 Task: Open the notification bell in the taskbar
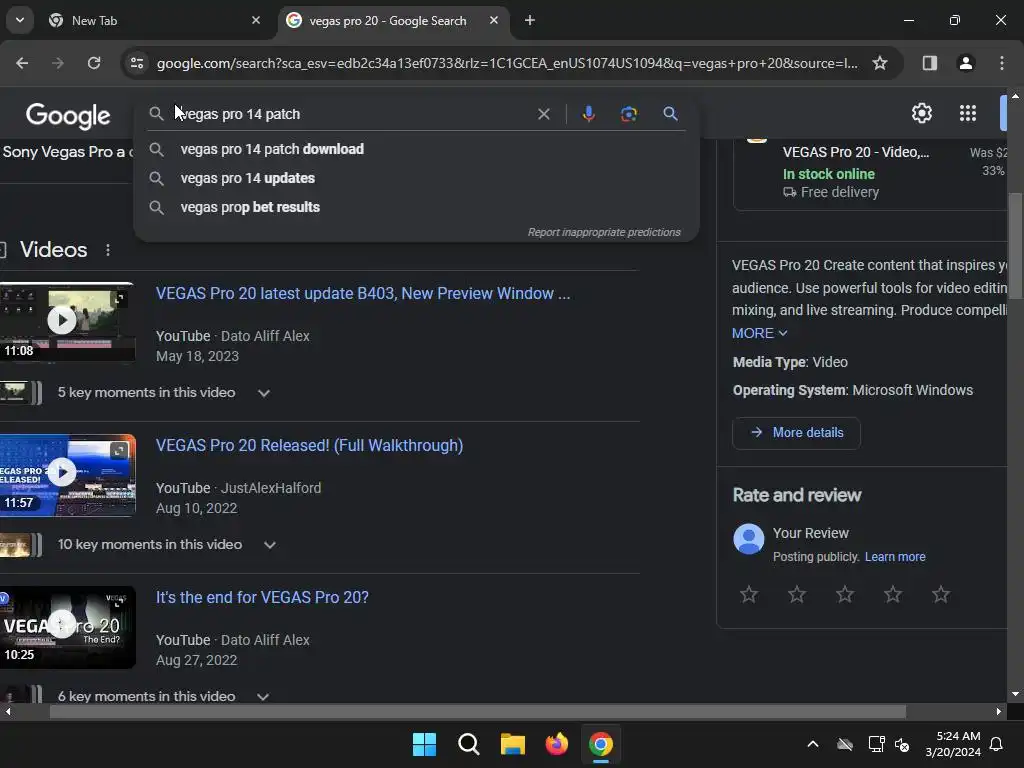[x=997, y=744]
